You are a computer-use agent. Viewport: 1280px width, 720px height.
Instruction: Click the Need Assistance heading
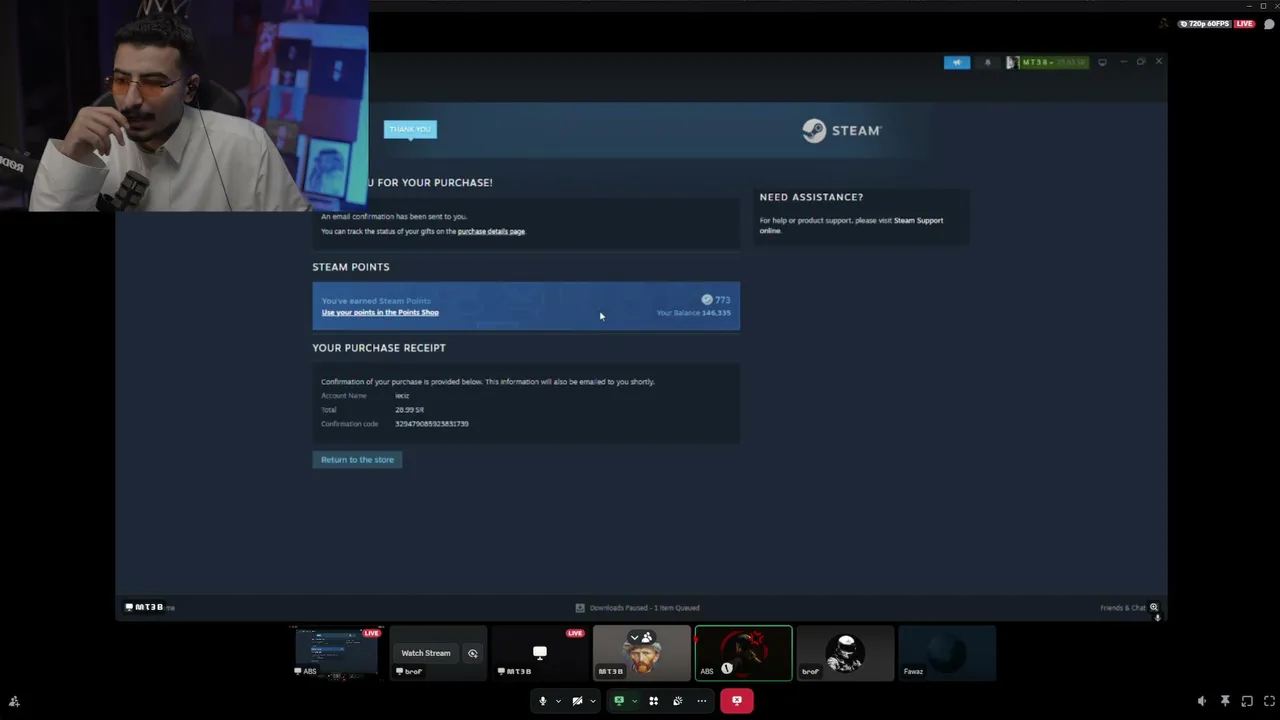click(811, 197)
